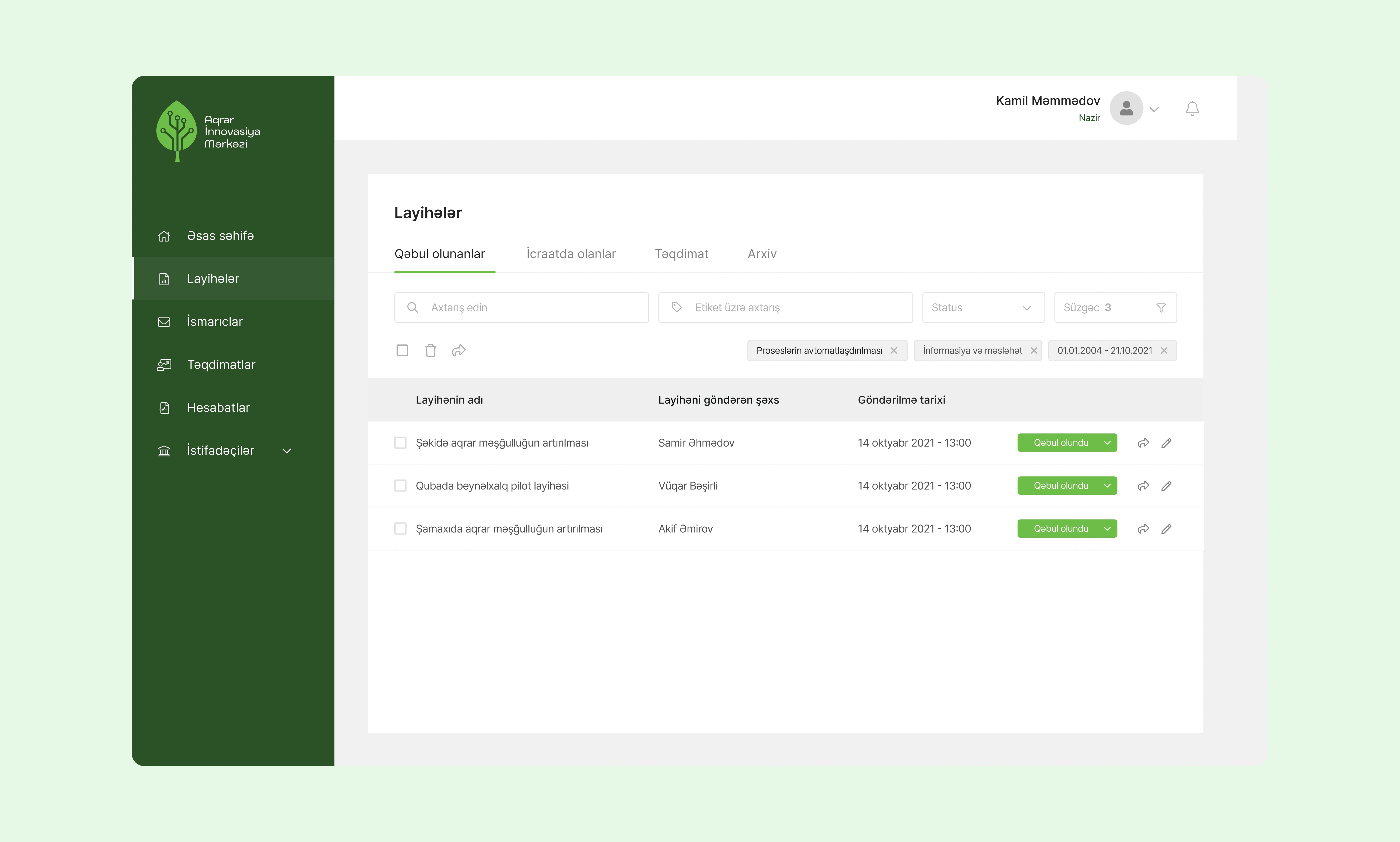The height and width of the screenshot is (842, 1400).
Task: Click the trash delete icon
Action: coord(430,350)
